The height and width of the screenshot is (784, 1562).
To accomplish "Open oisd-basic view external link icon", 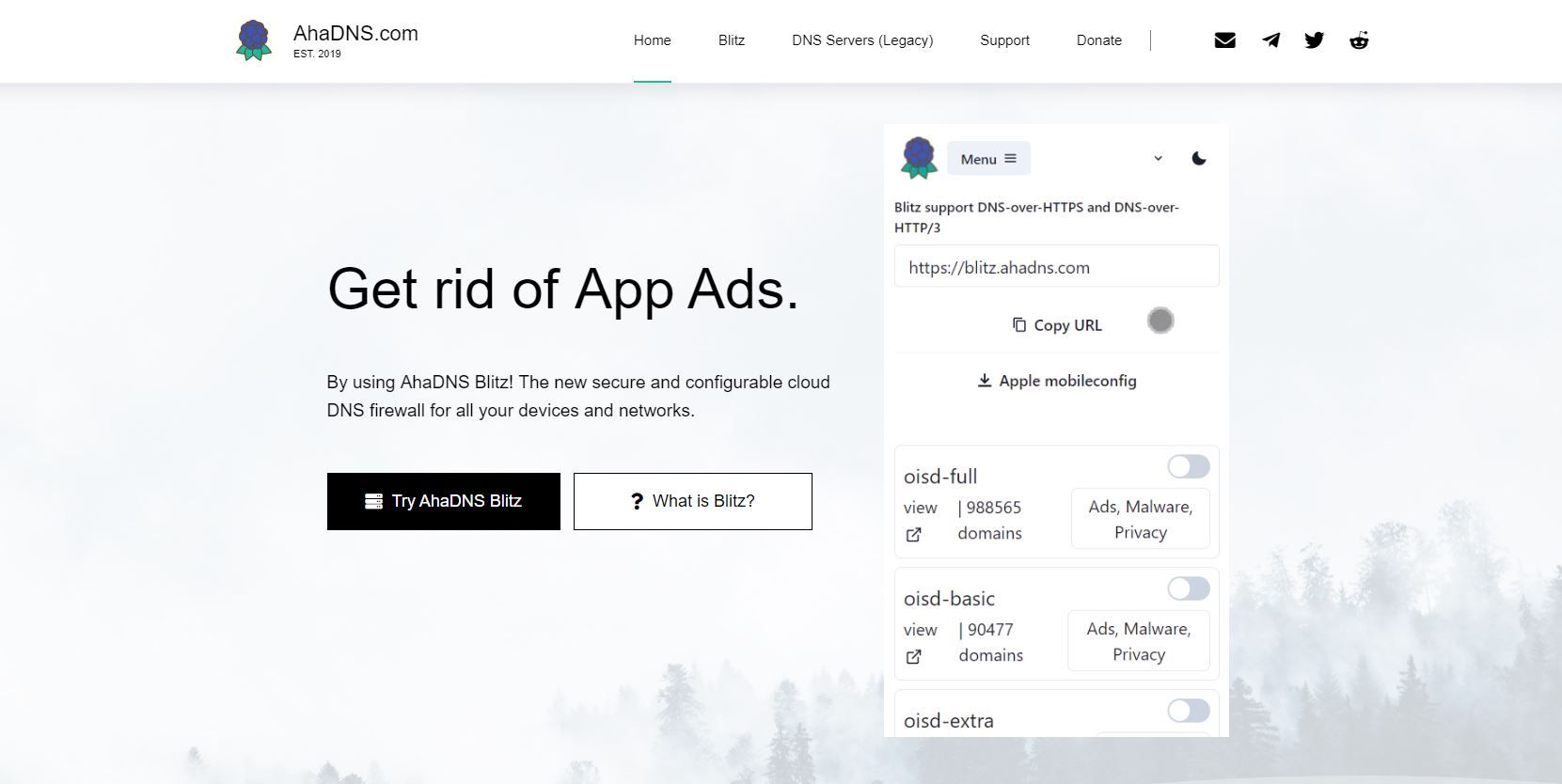I will [x=913, y=657].
